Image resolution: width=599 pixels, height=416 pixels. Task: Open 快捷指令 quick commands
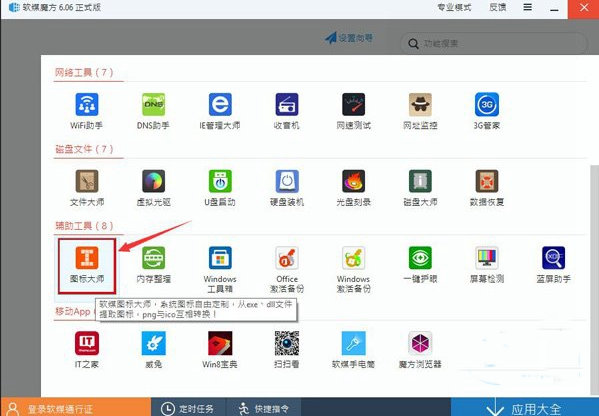tap(264, 407)
